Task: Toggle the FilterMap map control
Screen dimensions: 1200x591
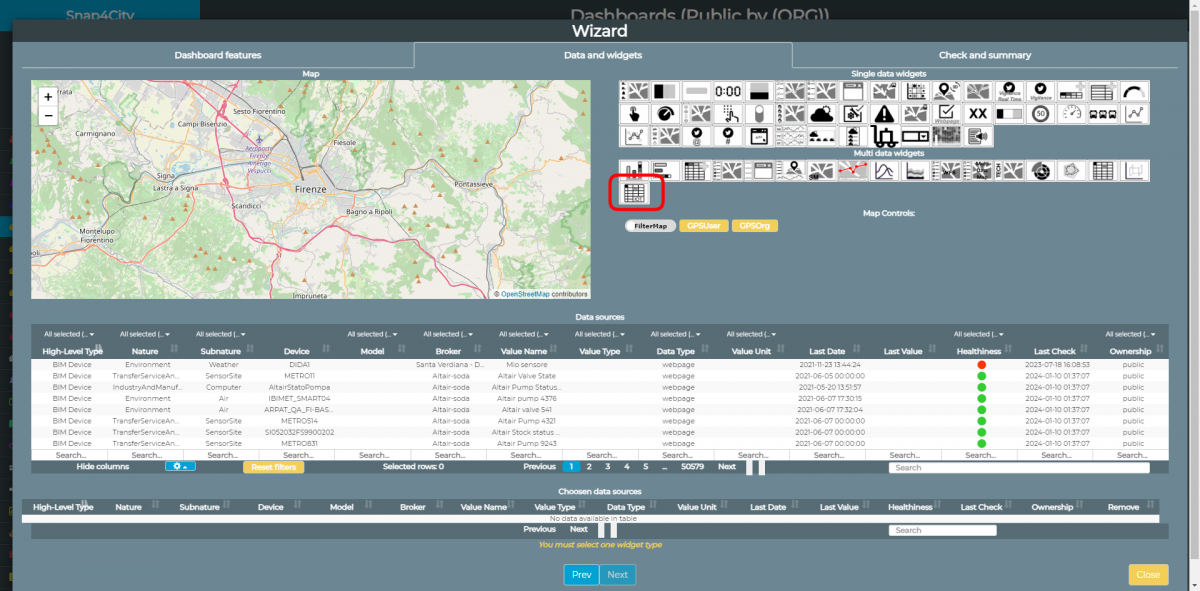Action: pyautogui.click(x=650, y=226)
